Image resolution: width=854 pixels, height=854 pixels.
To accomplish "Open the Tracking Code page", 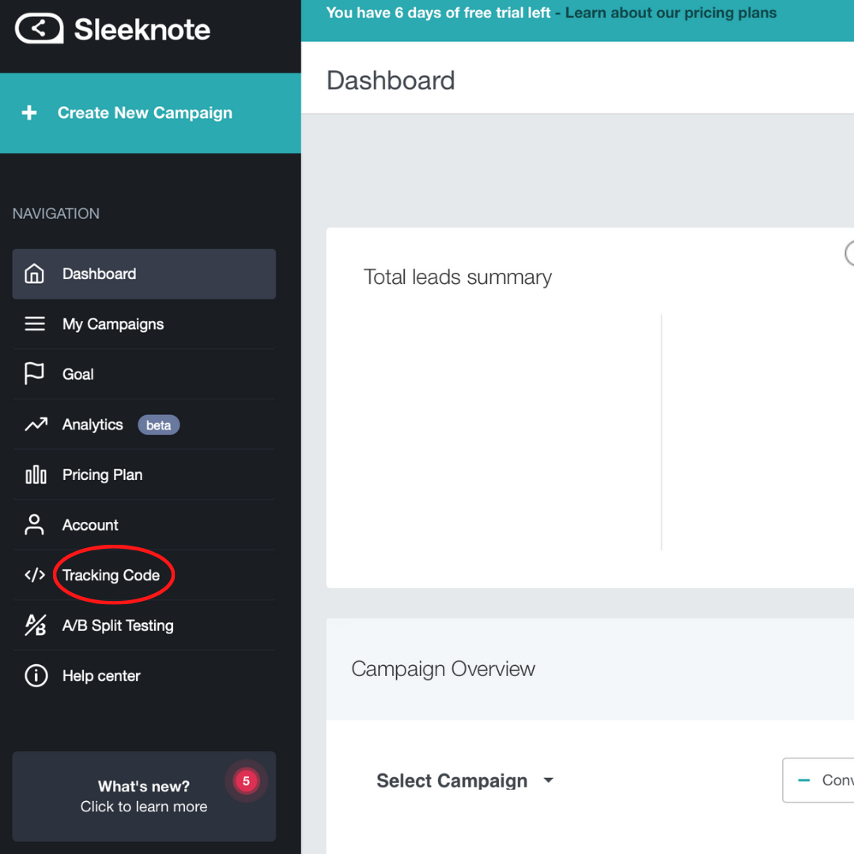I will point(144,575).
